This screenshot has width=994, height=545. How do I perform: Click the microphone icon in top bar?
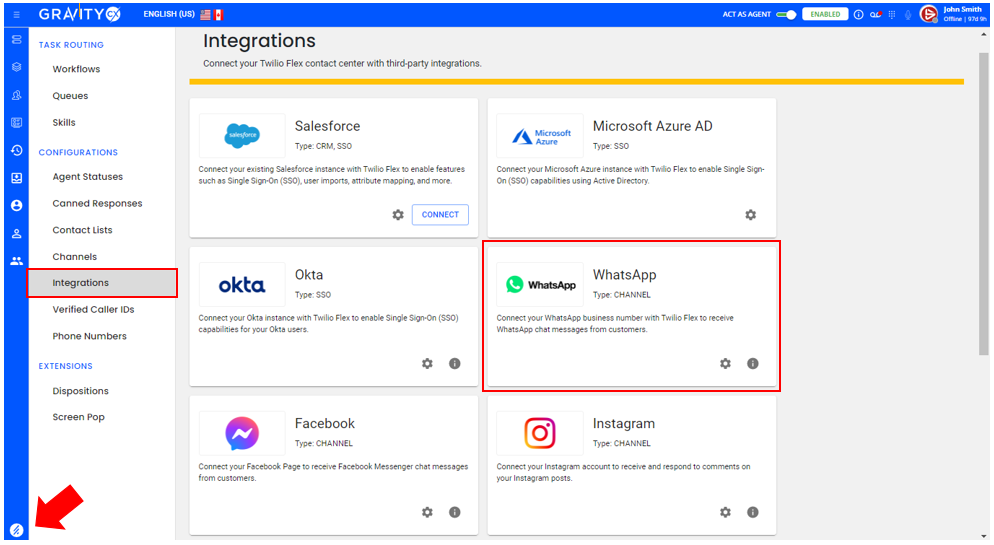tap(908, 15)
